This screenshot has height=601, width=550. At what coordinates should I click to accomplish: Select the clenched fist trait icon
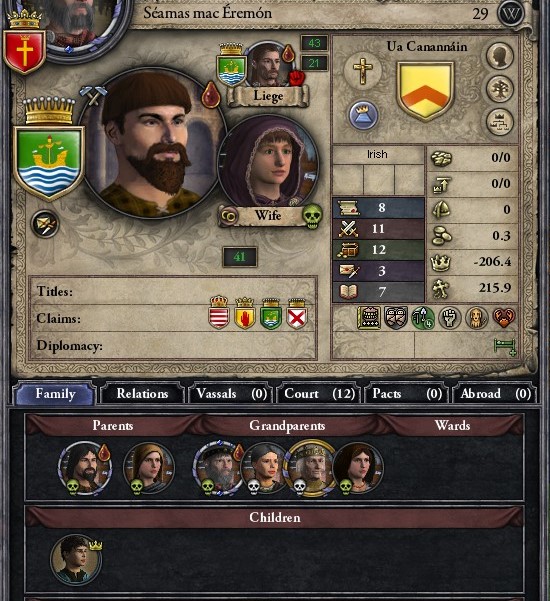pyautogui.click(x=449, y=318)
